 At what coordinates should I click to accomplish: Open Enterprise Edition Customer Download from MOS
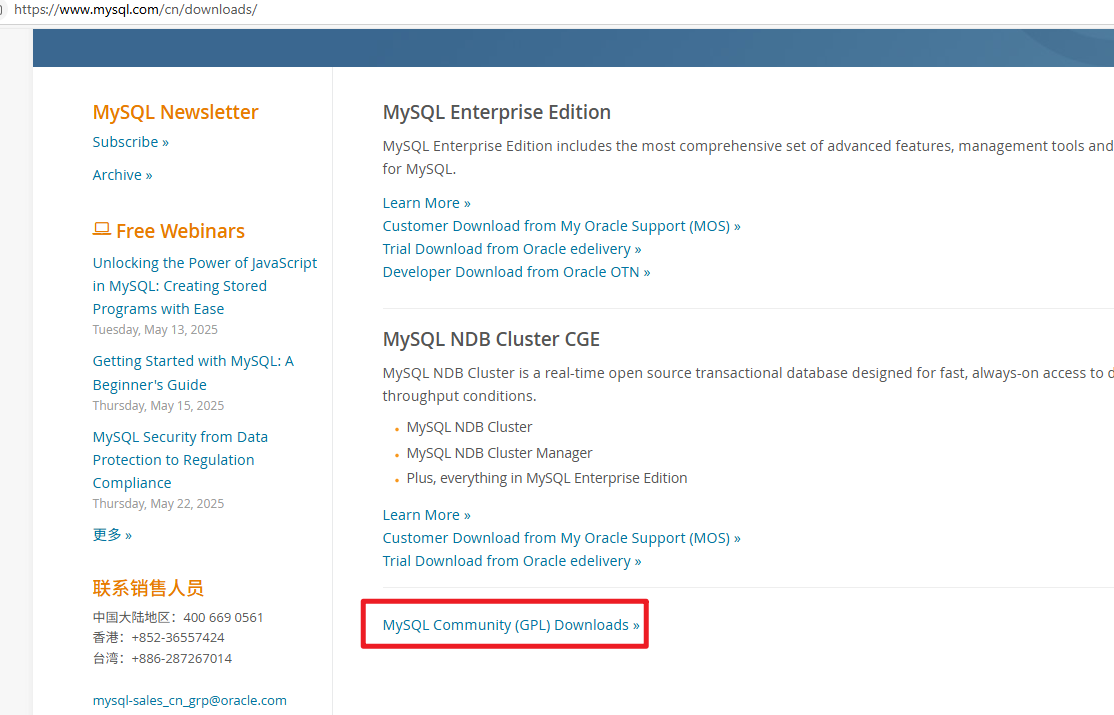pyautogui.click(x=561, y=226)
